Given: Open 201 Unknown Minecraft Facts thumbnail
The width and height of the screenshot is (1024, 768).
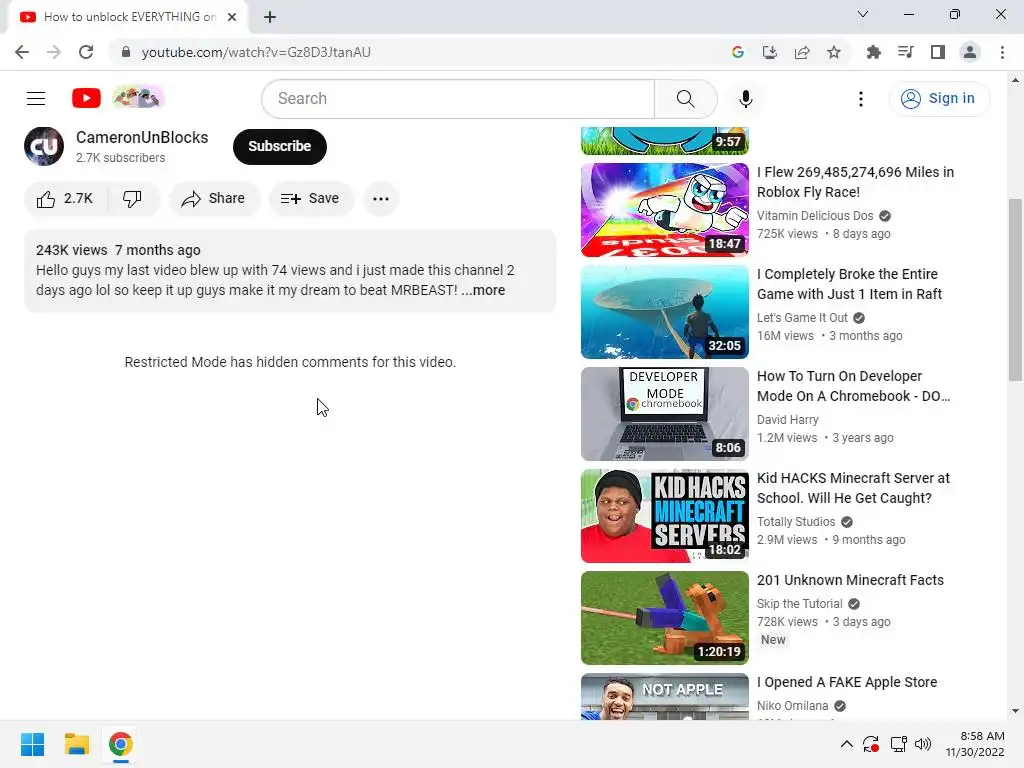Looking at the screenshot, I should 665,617.
